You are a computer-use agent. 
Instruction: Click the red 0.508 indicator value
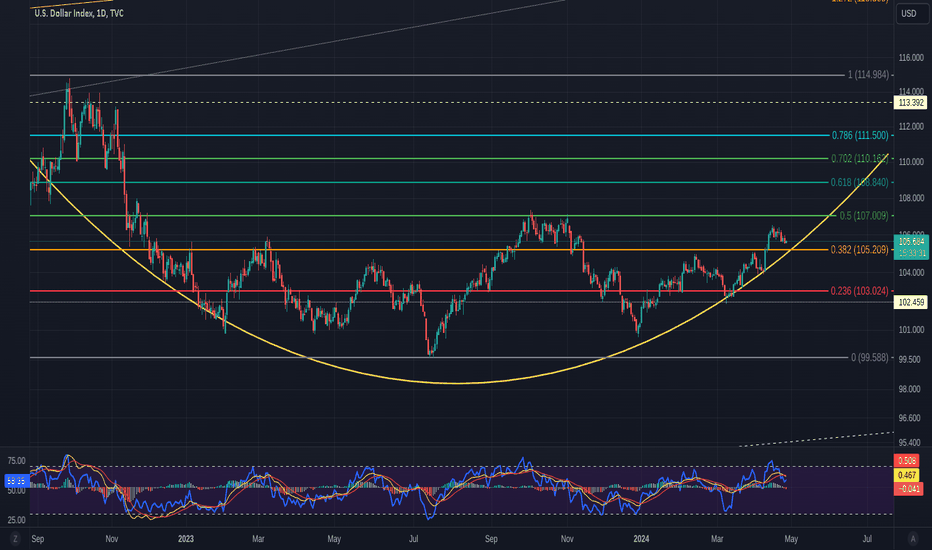click(x=906, y=461)
